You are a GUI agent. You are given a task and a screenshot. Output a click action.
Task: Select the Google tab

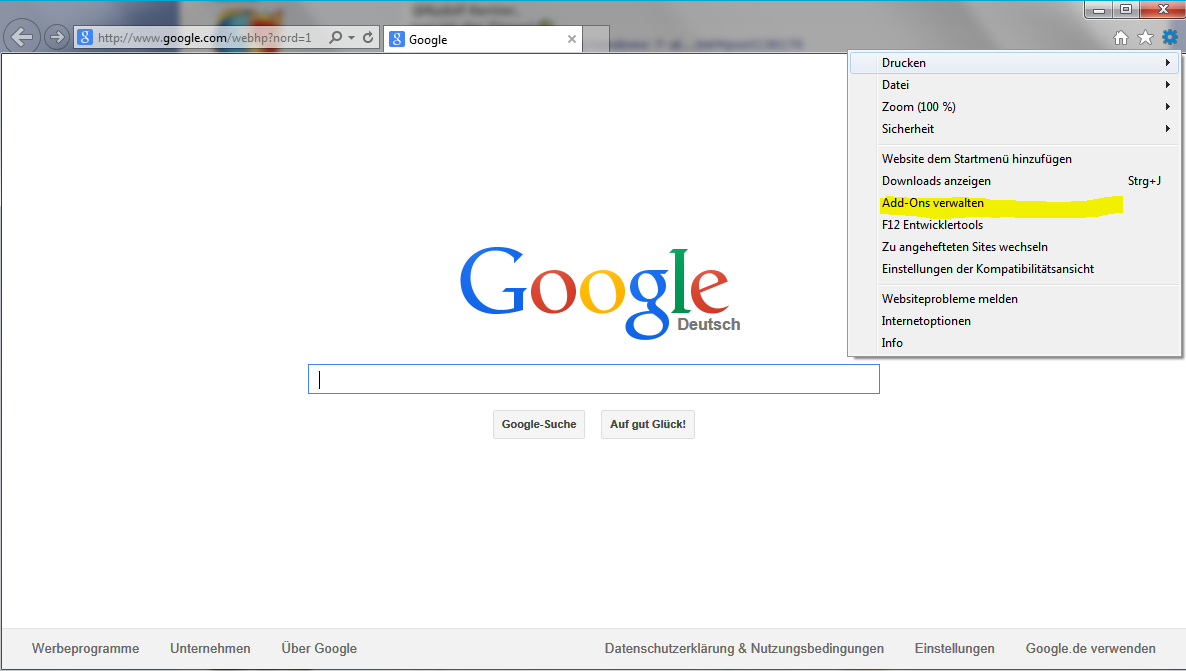tap(483, 39)
